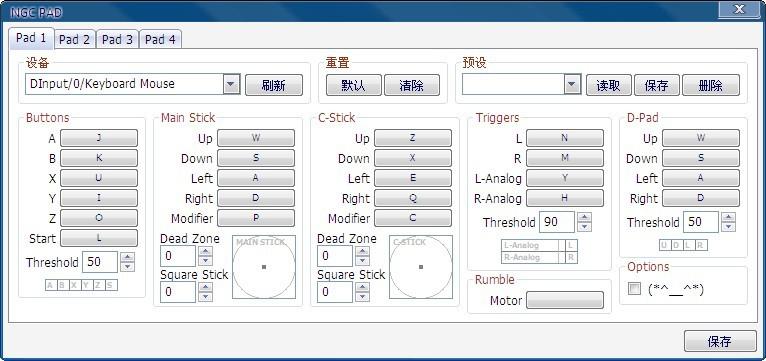766x361 pixels.
Task: Click Main Stick Right mapping D
Action: [x=256, y=198]
